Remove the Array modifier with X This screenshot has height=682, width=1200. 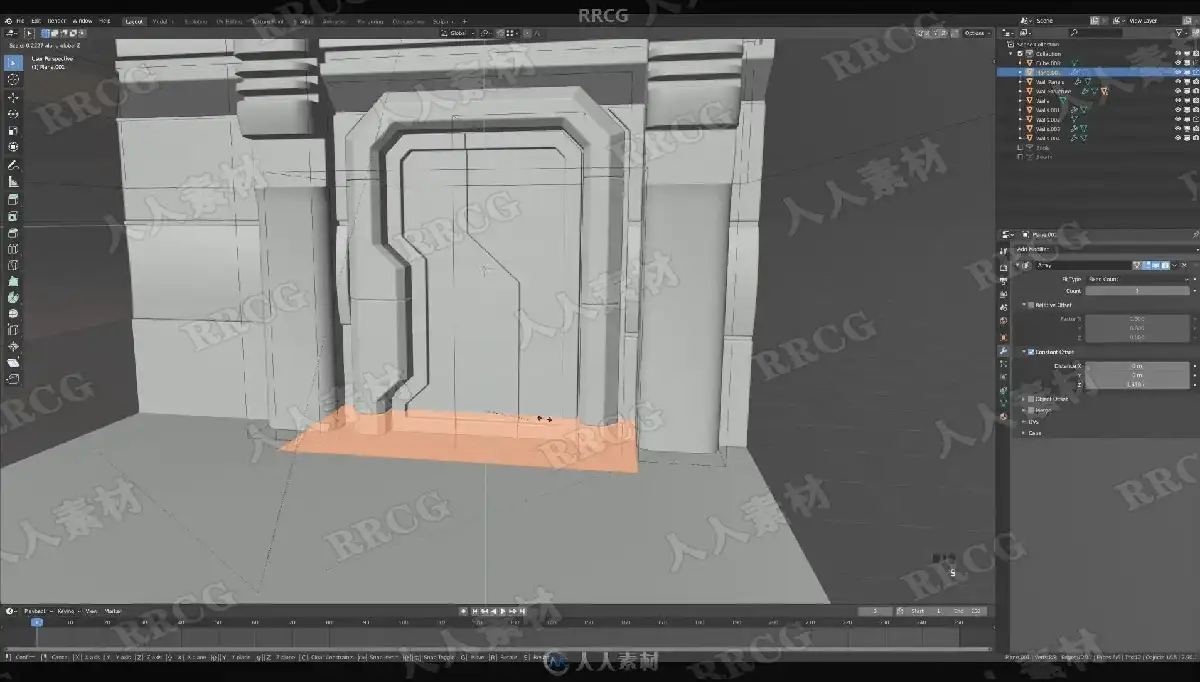1183,265
